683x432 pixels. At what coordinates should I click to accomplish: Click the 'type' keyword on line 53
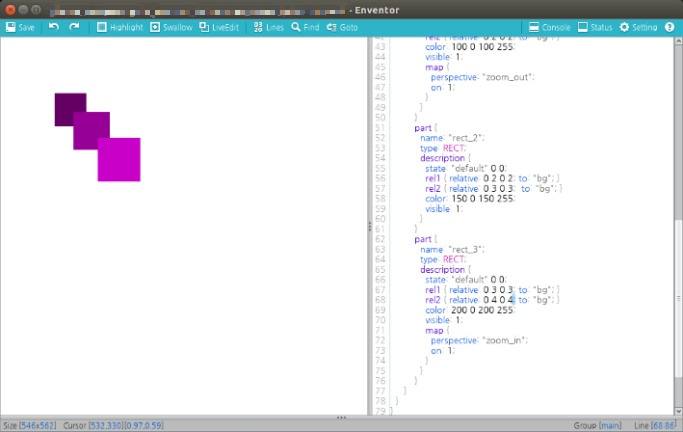[429, 148]
